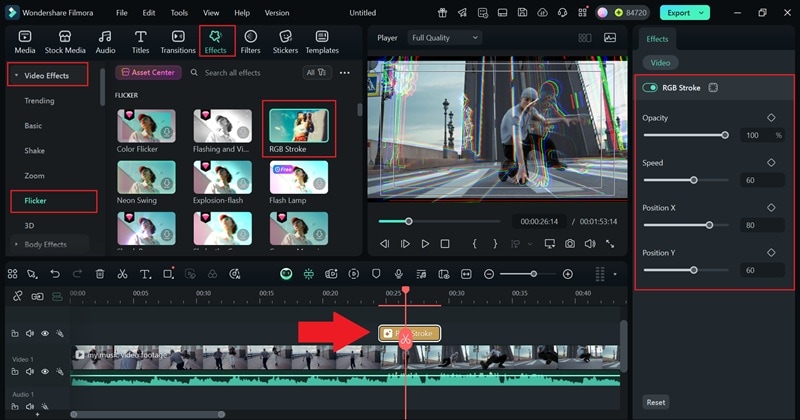Screen dimensions: 800x420
Task: Delete the selected clip
Action: (x=100, y=274)
